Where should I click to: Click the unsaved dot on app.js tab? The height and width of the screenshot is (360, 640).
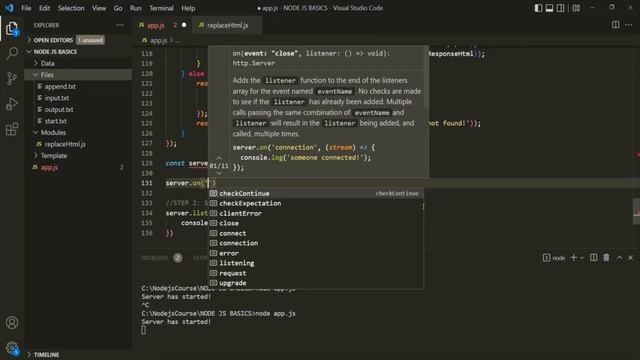point(184,25)
